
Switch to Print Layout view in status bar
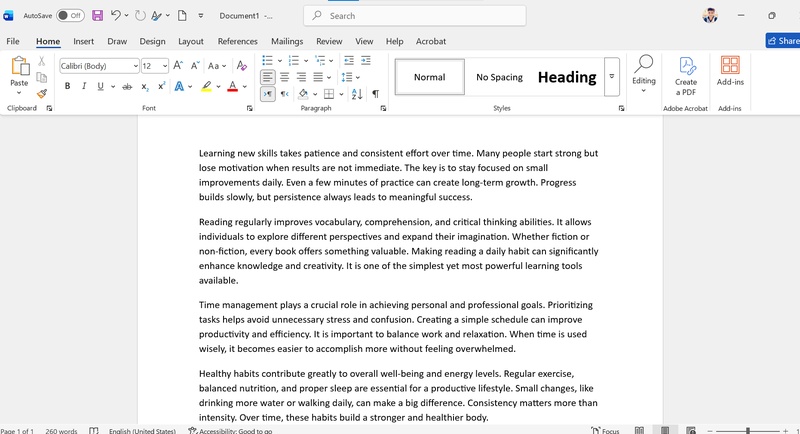coord(665,430)
